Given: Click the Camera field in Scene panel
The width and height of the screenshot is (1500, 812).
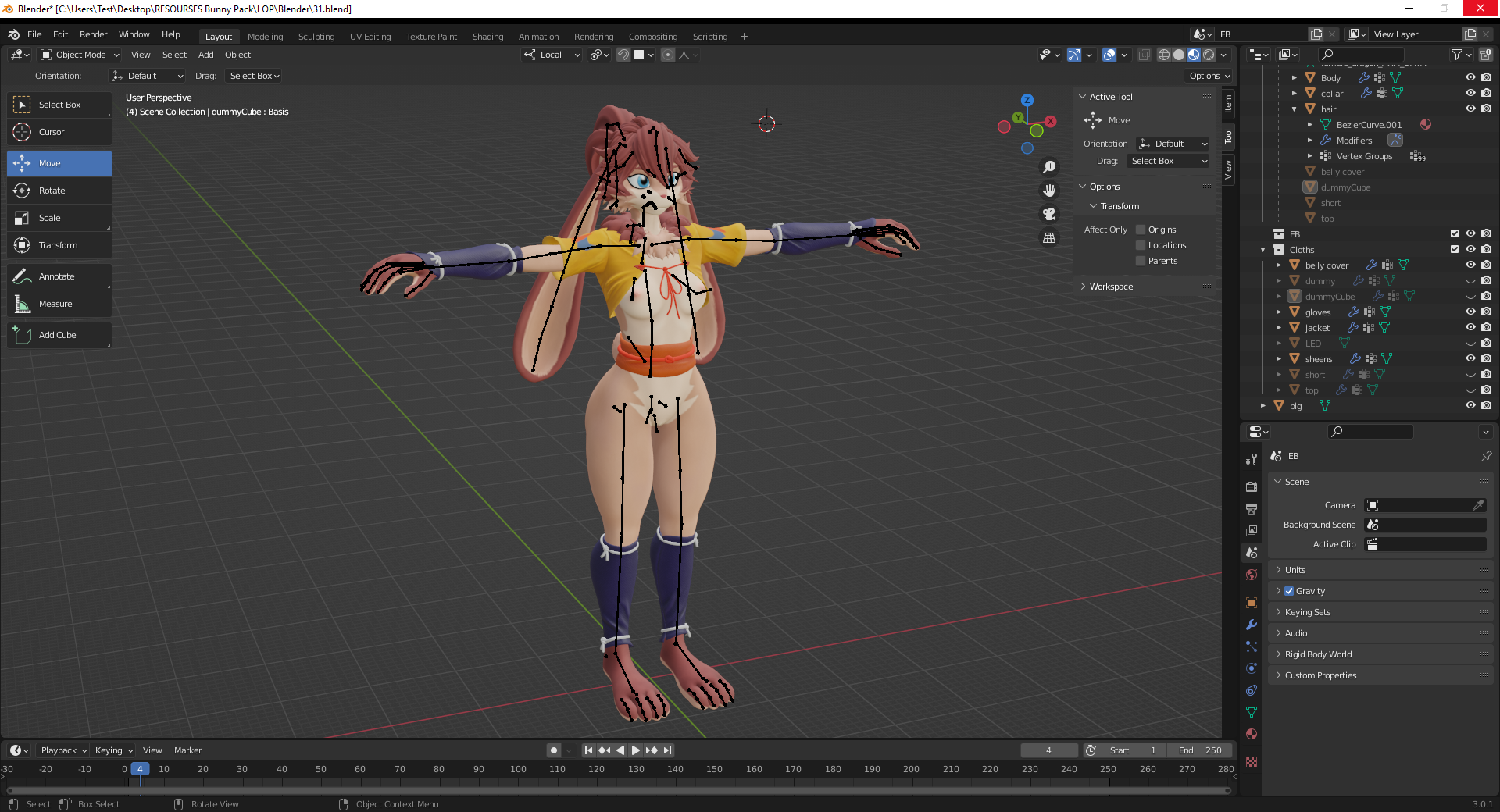Looking at the screenshot, I should 1425,505.
